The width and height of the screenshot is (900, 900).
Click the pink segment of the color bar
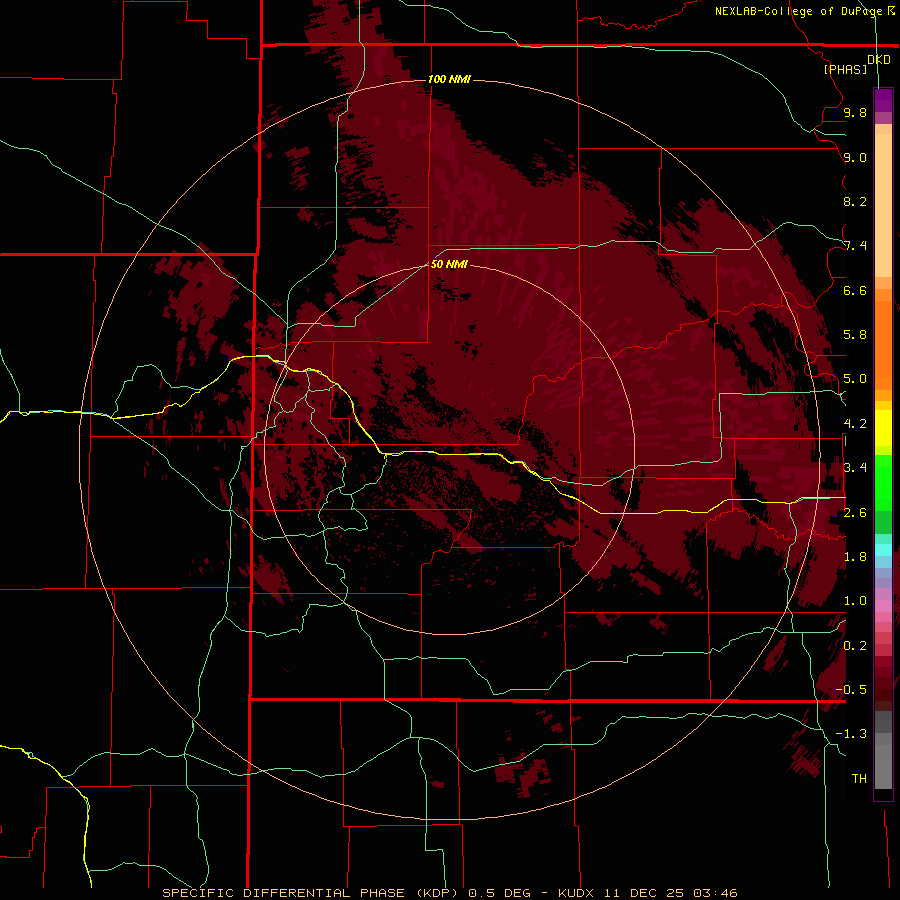pos(883,605)
